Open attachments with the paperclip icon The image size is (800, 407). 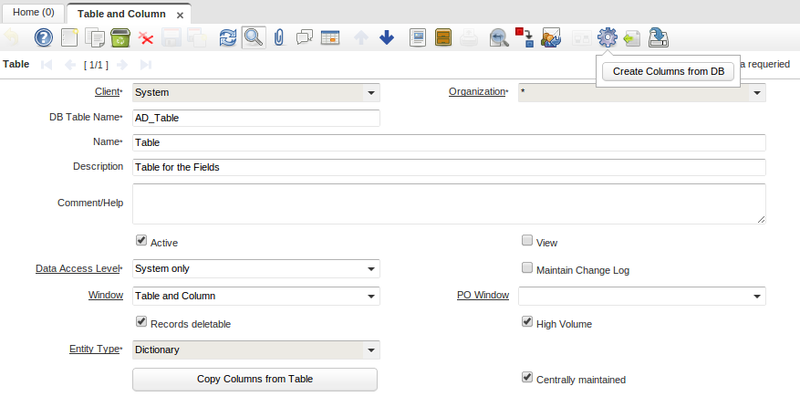[279, 38]
